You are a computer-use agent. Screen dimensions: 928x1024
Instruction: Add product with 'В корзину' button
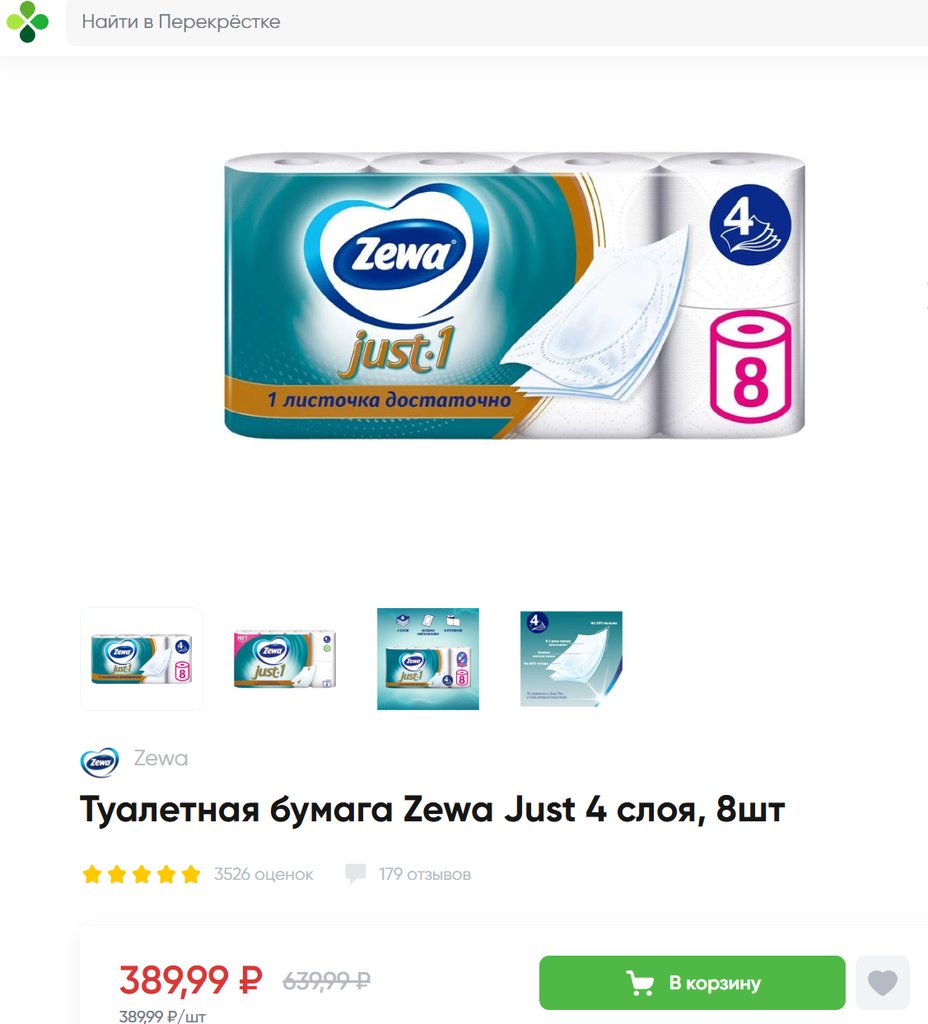click(692, 982)
